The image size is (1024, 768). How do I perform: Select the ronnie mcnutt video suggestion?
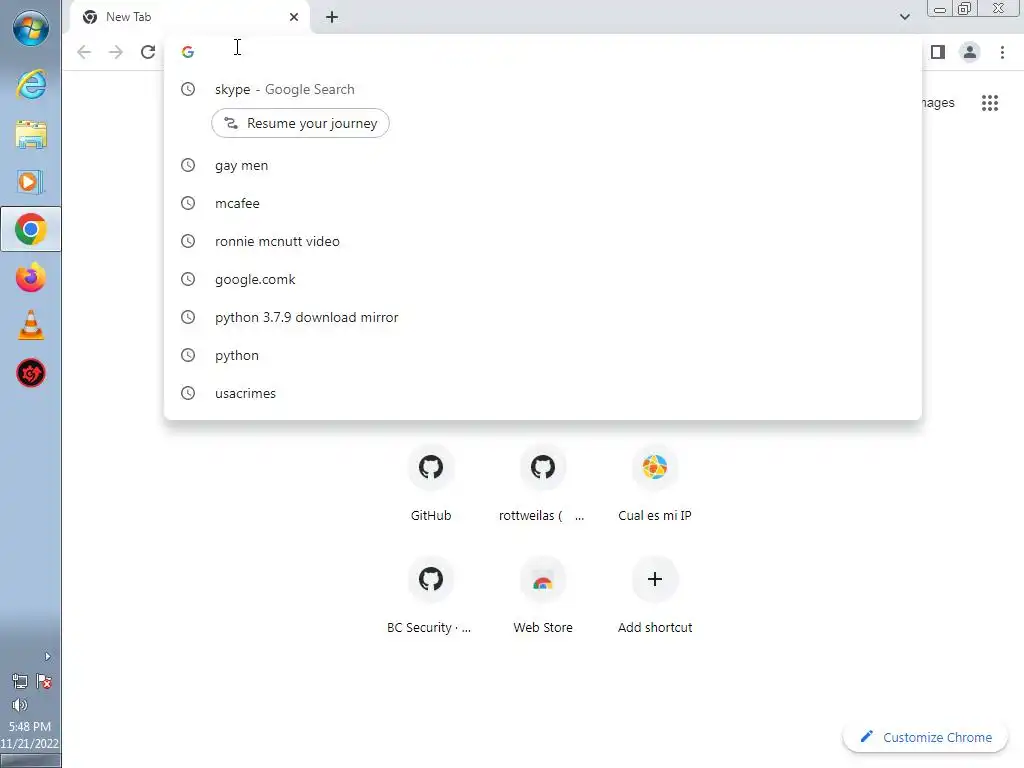coord(543,242)
